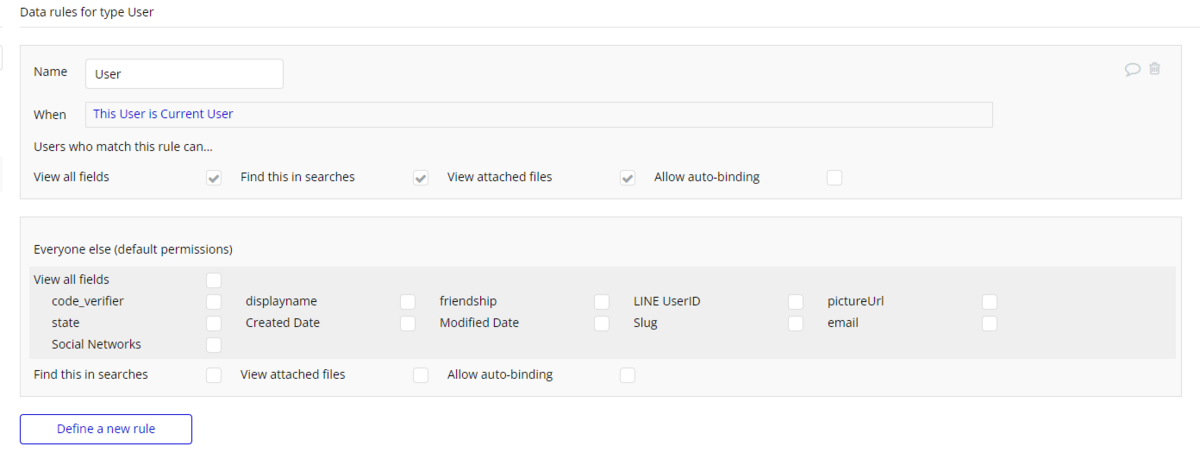This screenshot has width=1200, height=459.
Task: Tick the pictureUrl field checkbox
Action: click(x=990, y=301)
